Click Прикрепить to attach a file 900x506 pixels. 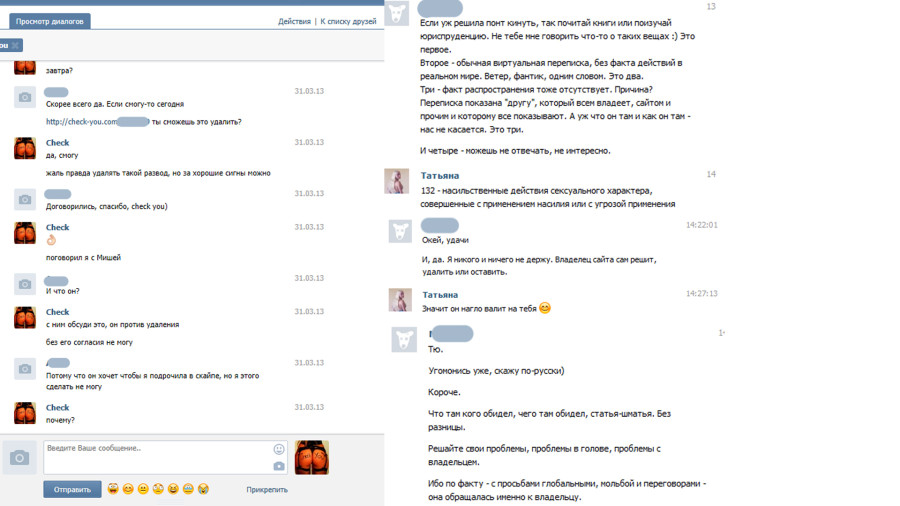pyautogui.click(x=267, y=490)
